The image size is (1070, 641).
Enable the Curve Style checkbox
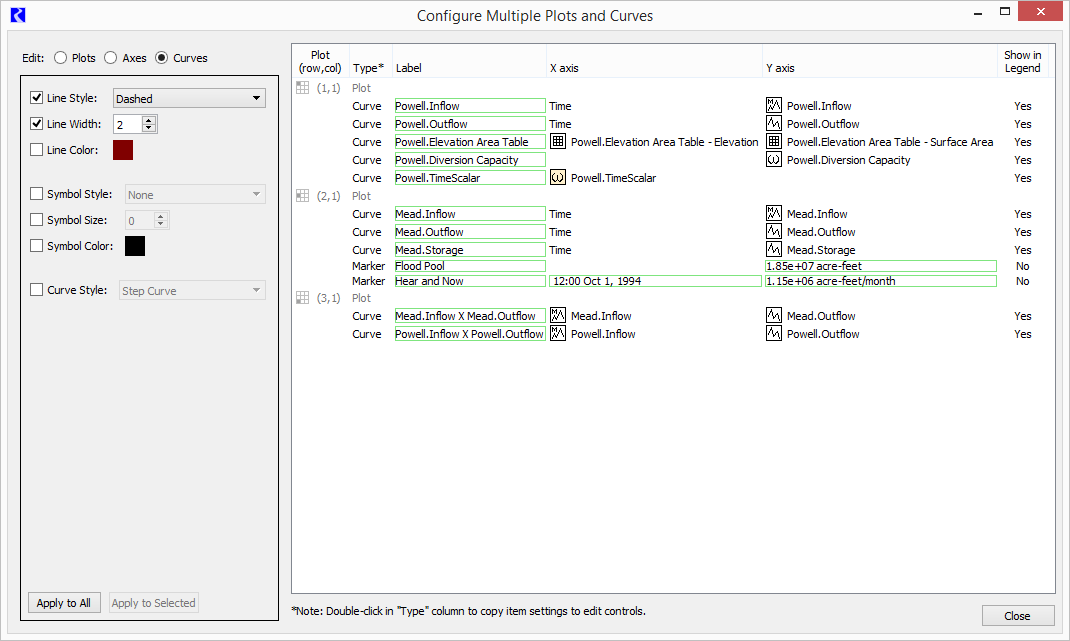[37, 290]
